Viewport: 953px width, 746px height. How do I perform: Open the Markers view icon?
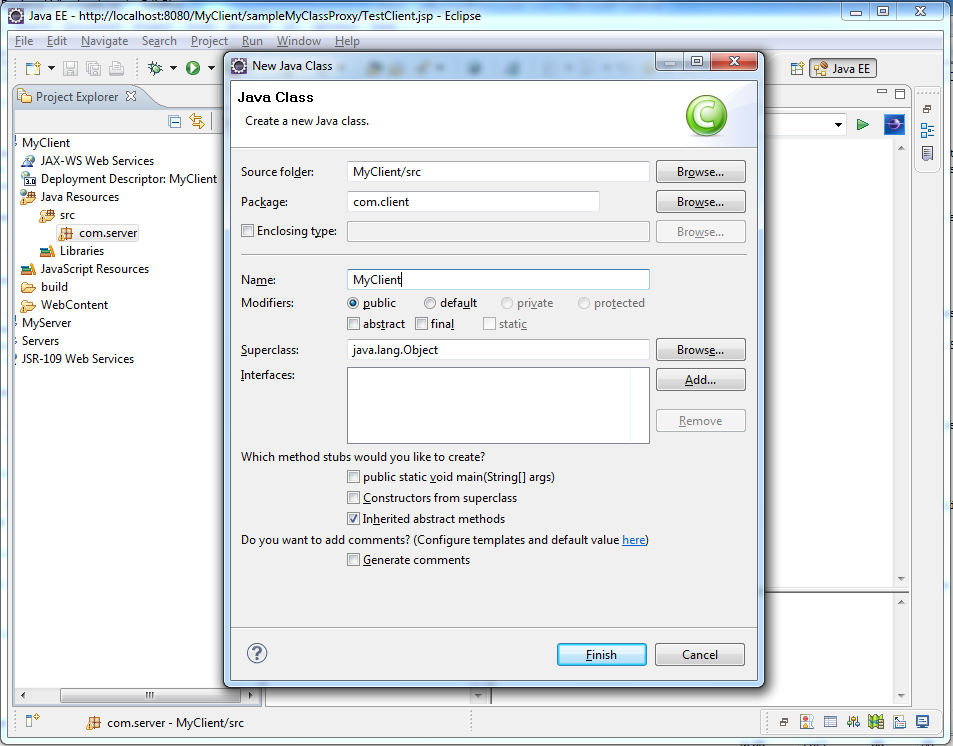(x=807, y=722)
